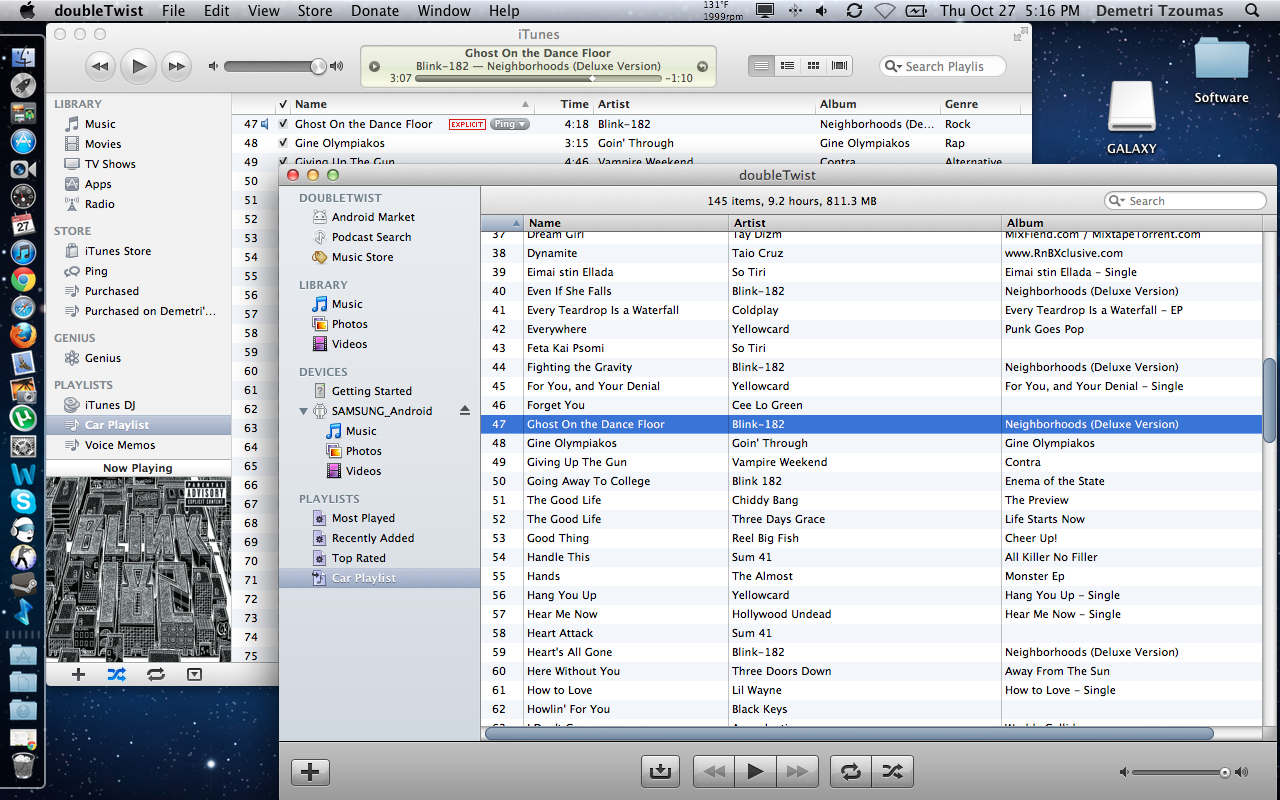Sort iTunes list by Genre column

[980, 104]
